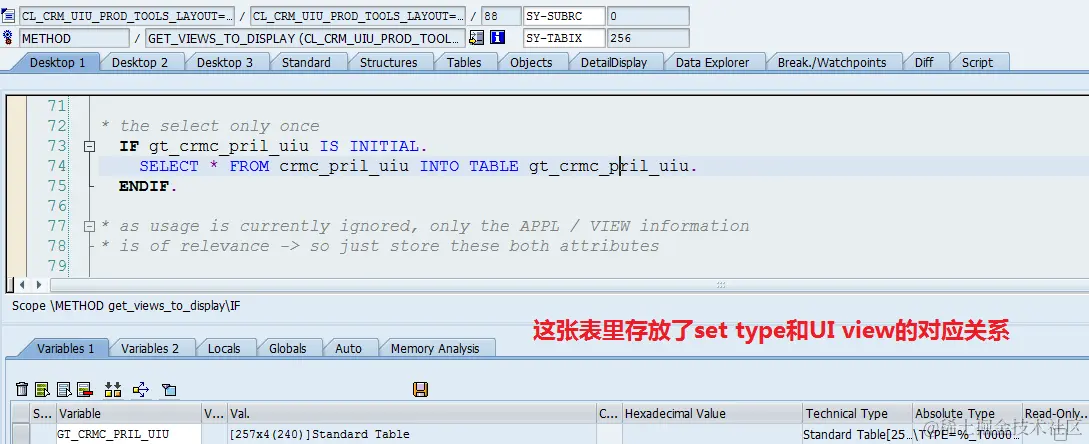Switch to Desktop 1 tab
1089x444 pixels.
(x=58, y=63)
